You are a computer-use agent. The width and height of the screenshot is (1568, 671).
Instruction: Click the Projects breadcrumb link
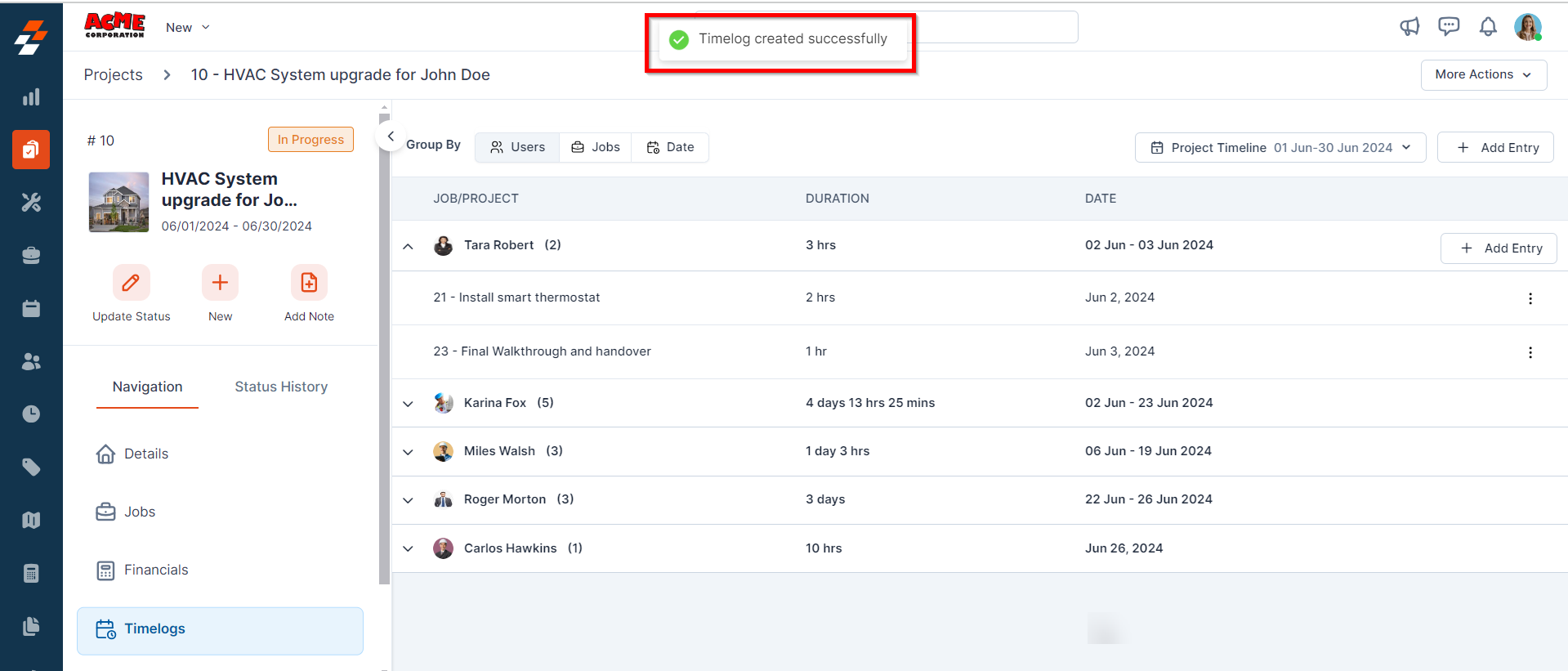tap(113, 74)
